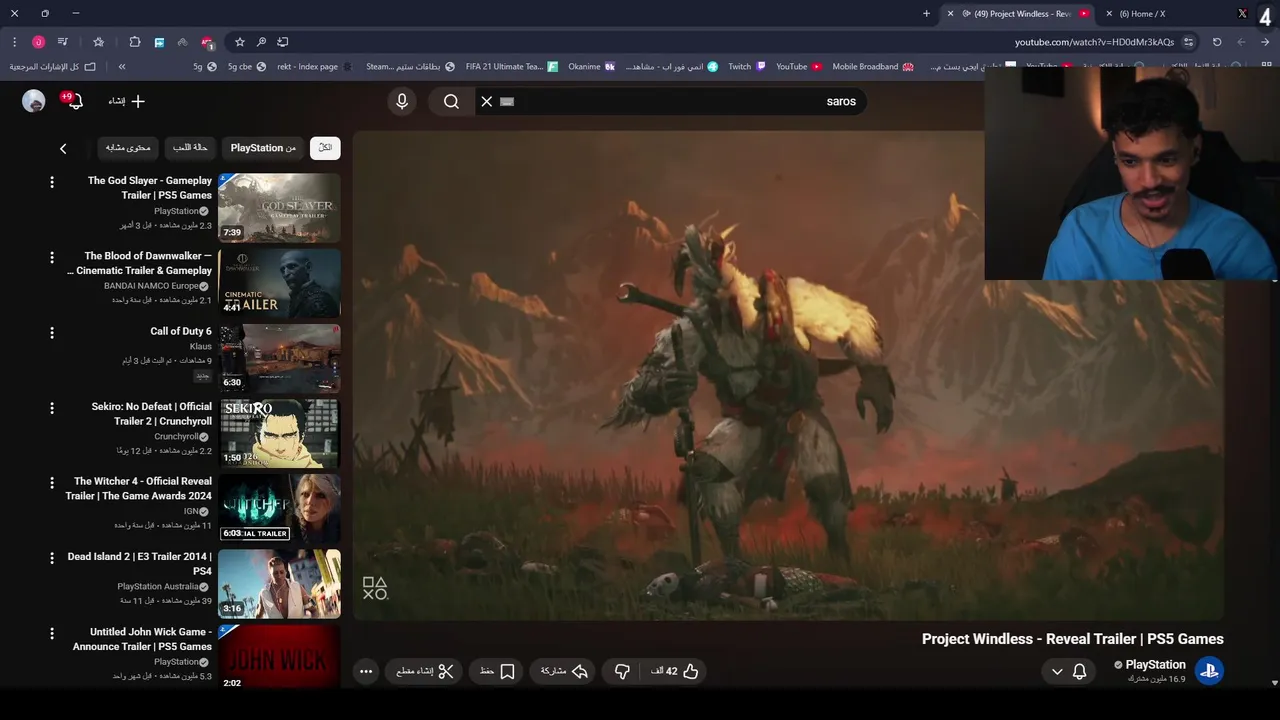Open the YouTube account avatar menu
The image size is (1280, 720).
(34, 101)
